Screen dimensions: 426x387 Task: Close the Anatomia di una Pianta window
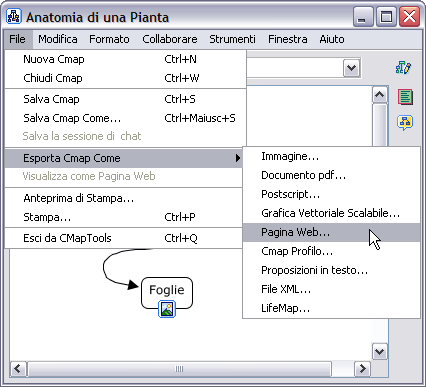tap(410, 17)
